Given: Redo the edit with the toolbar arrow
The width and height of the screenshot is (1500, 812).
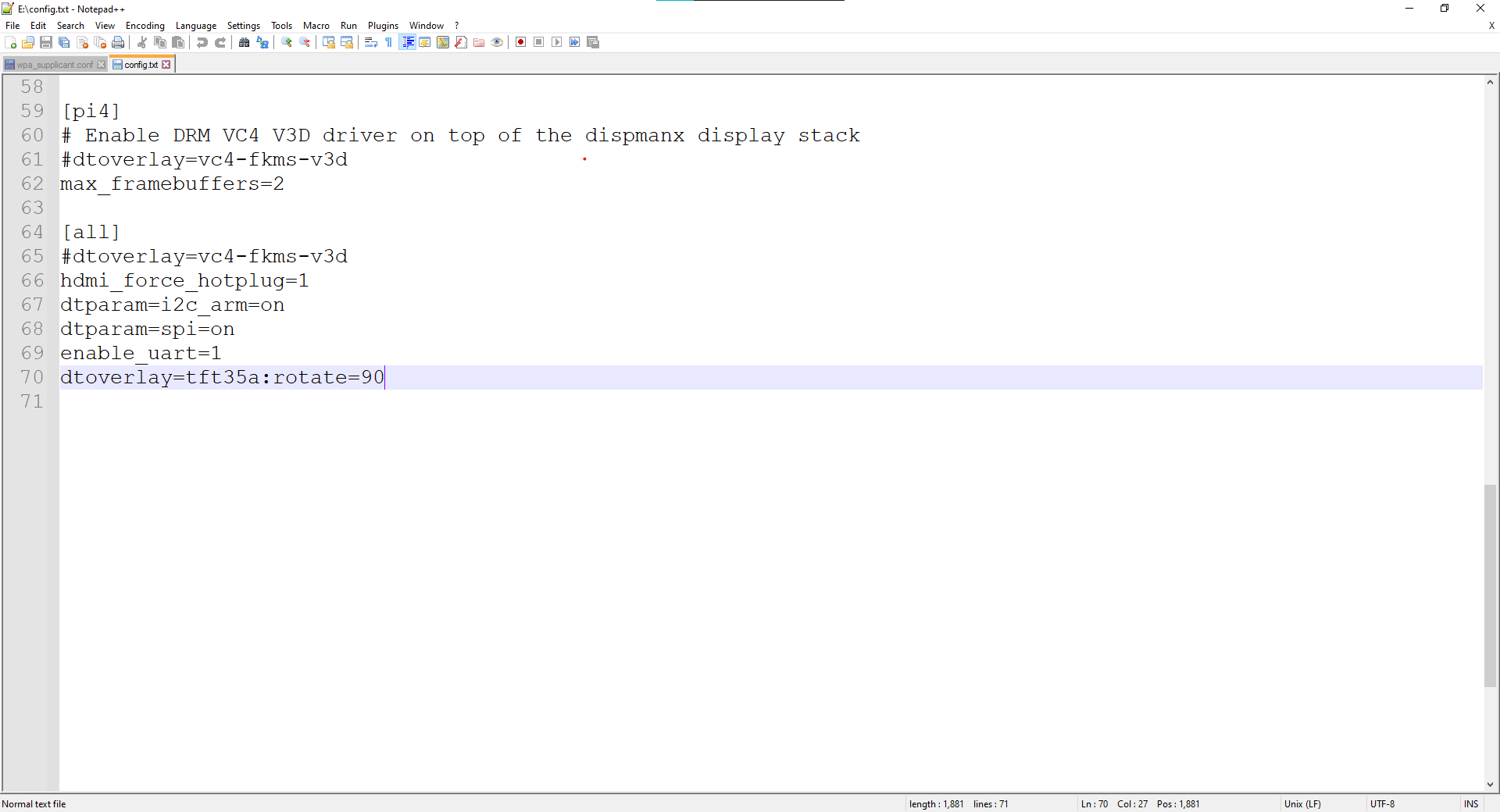Looking at the screenshot, I should [220, 42].
